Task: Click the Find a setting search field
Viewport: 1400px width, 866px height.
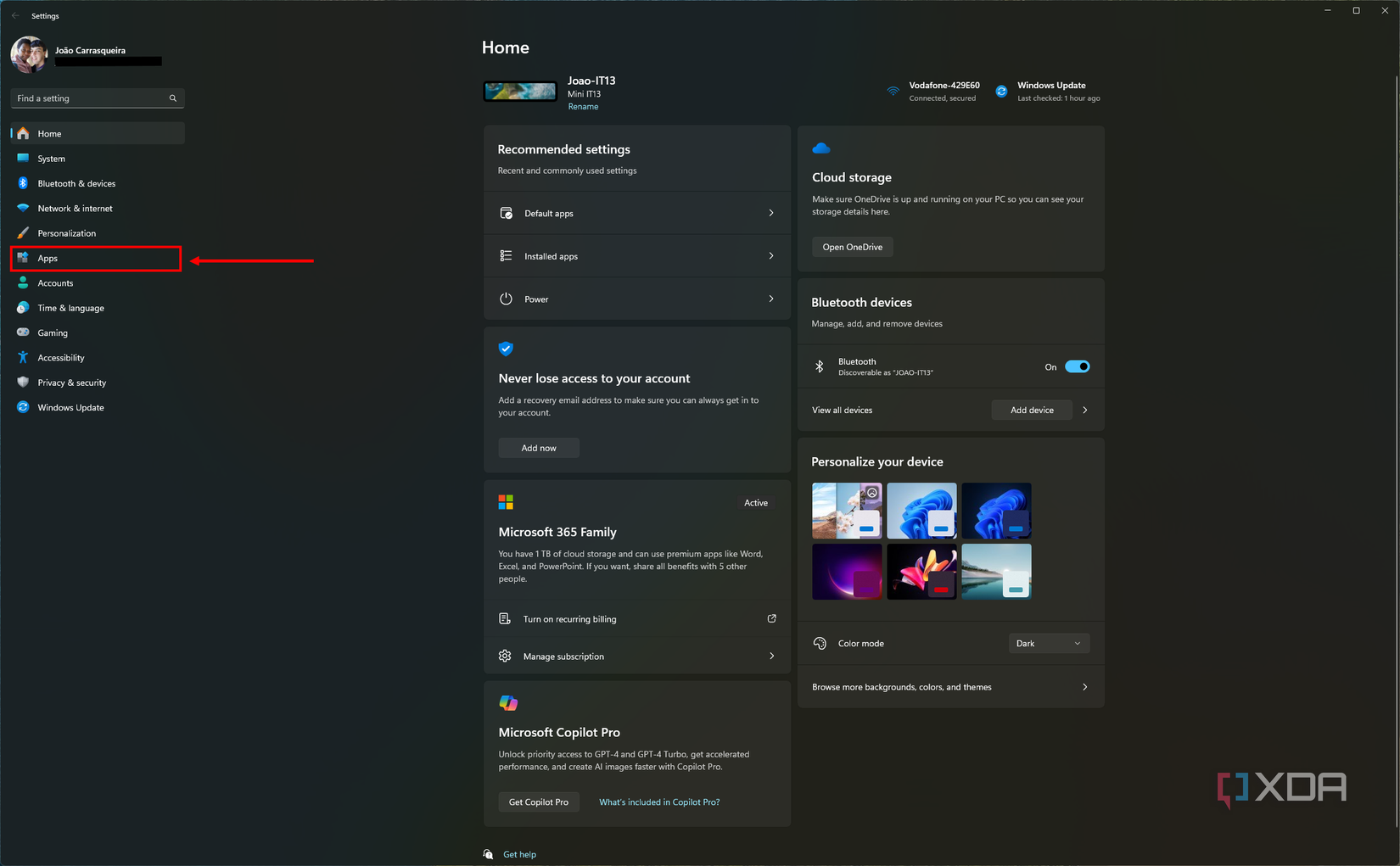Action: coord(98,98)
